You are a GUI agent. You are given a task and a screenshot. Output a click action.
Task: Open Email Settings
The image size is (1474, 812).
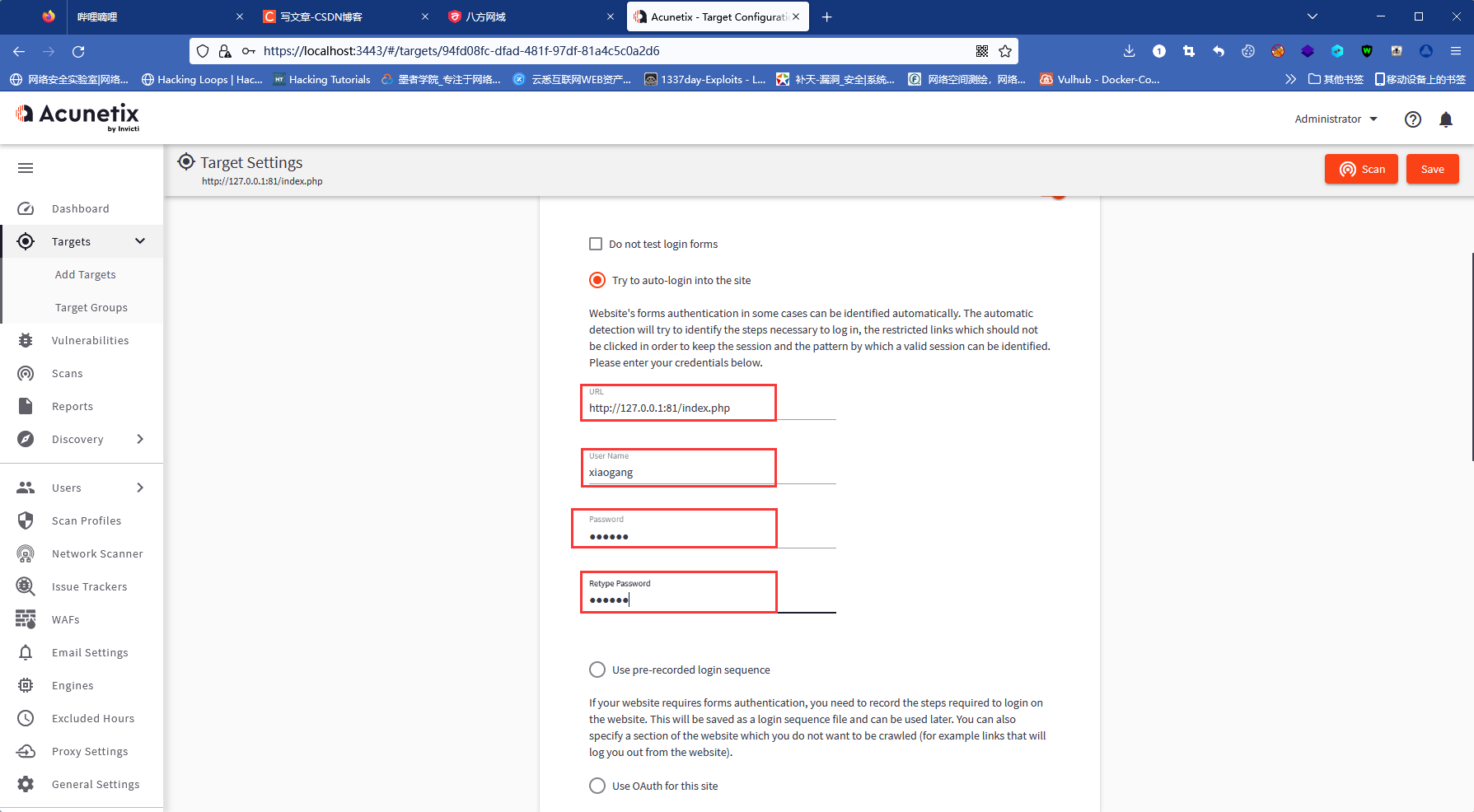click(90, 652)
